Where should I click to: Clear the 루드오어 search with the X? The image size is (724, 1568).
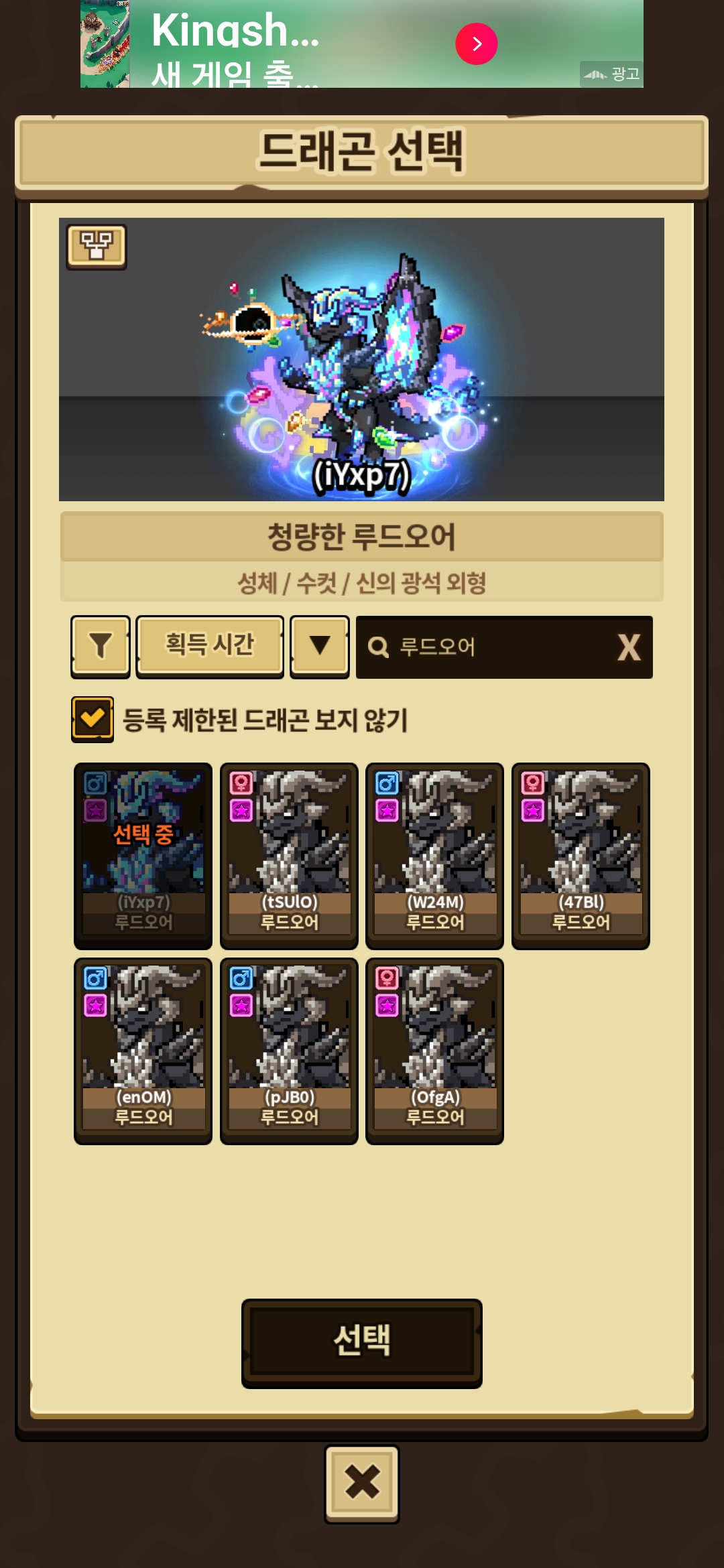point(628,647)
